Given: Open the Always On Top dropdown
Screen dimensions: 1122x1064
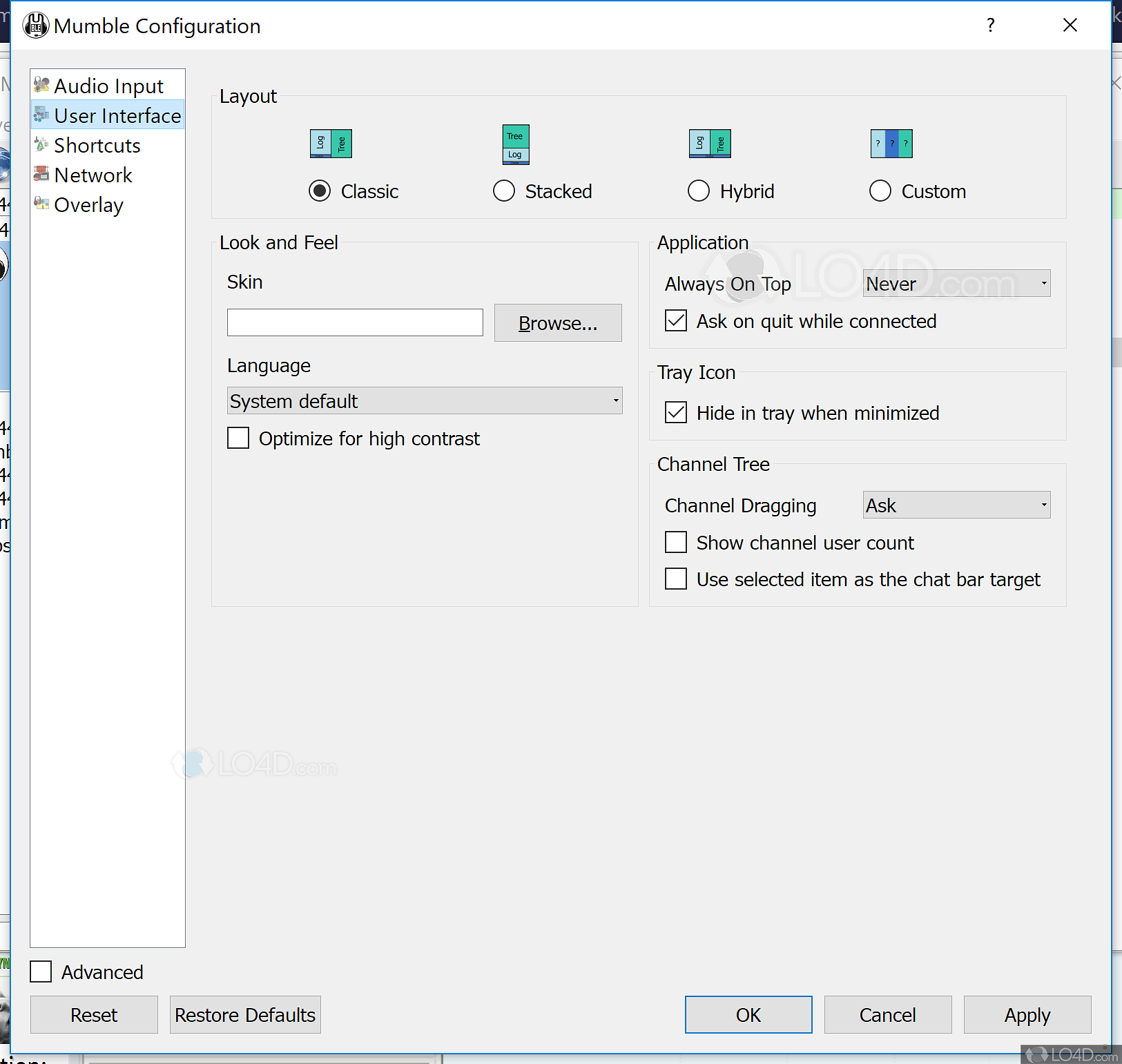Looking at the screenshot, I should [956, 284].
